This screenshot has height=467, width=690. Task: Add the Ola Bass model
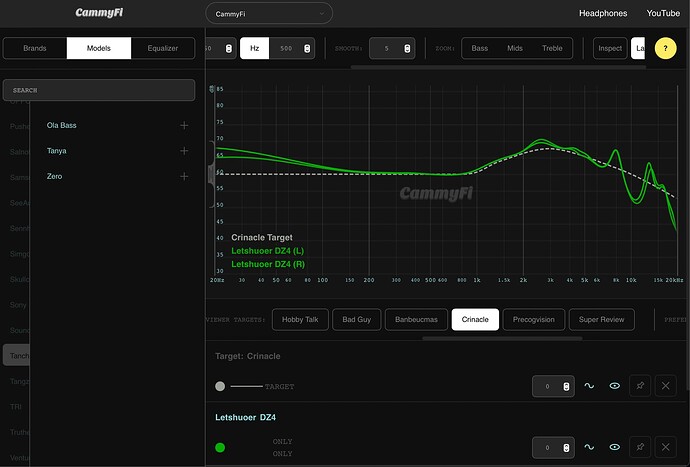coord(184,125)
